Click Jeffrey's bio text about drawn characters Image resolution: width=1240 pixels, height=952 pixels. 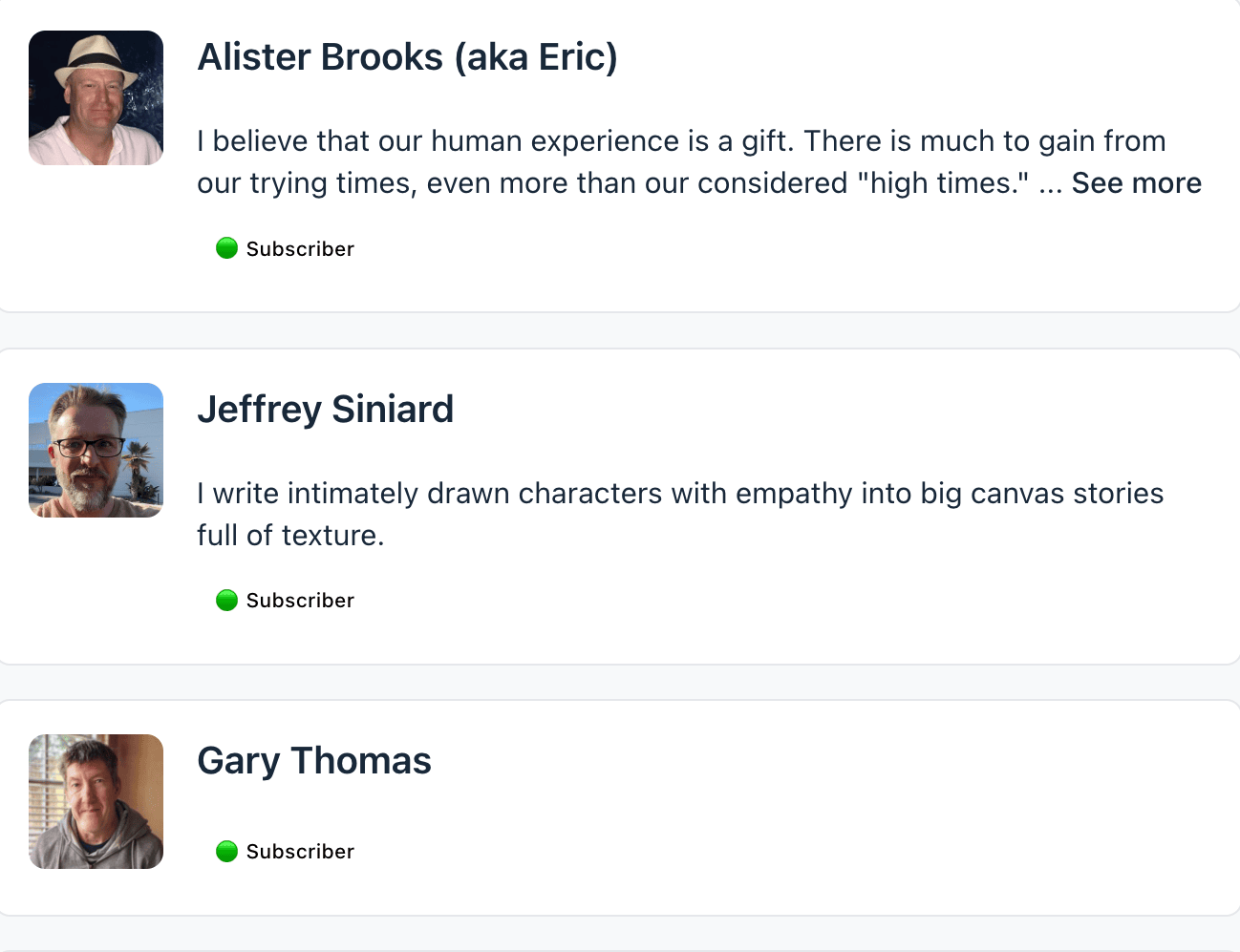click(x=679, y=494)
